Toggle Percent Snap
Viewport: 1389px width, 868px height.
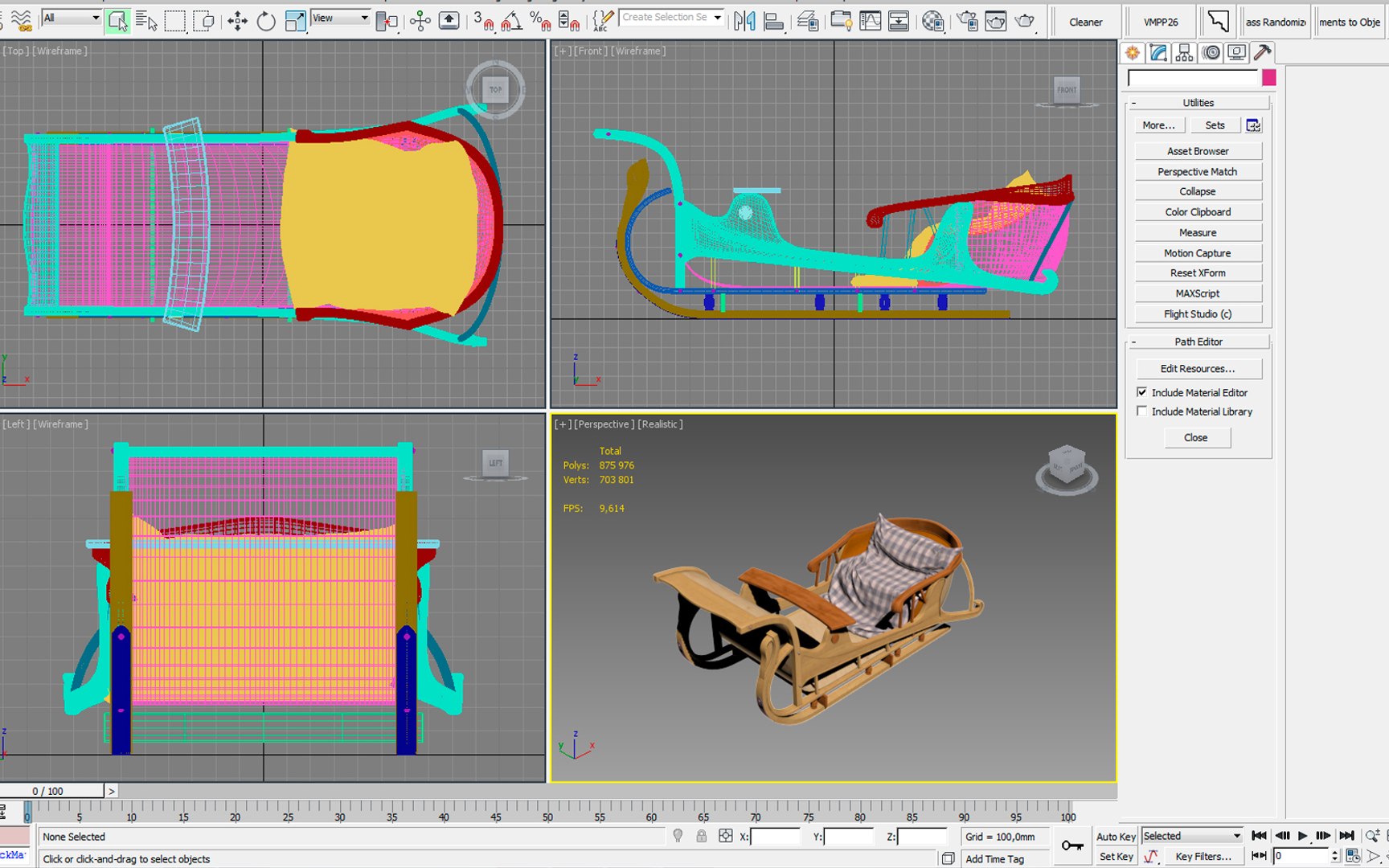coord(540,21)
